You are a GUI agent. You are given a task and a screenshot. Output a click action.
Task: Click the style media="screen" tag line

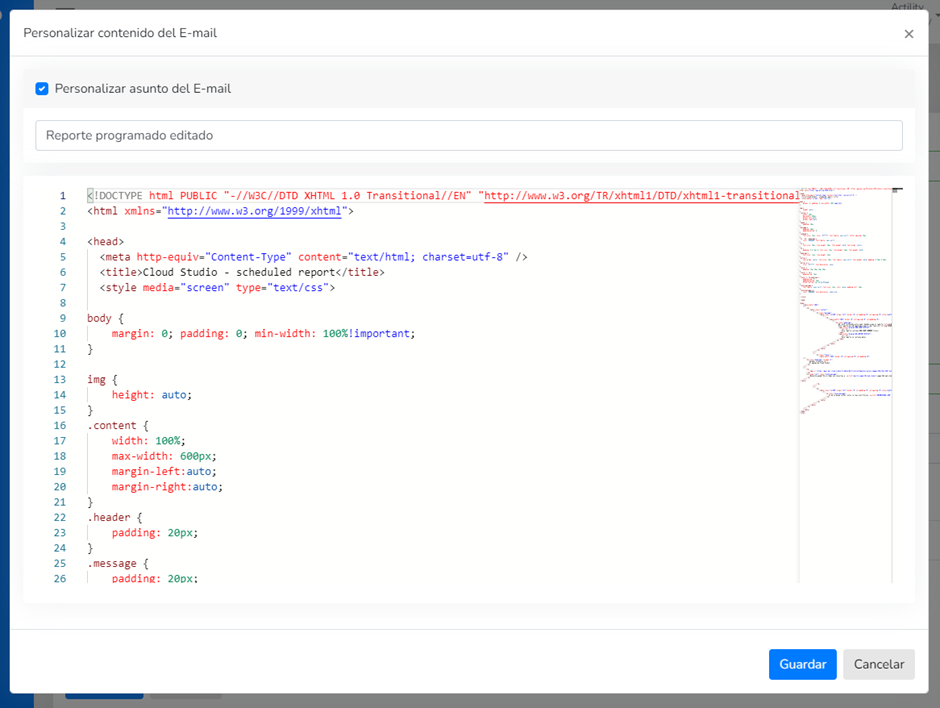pyautogui.click(x=217, y=288)
